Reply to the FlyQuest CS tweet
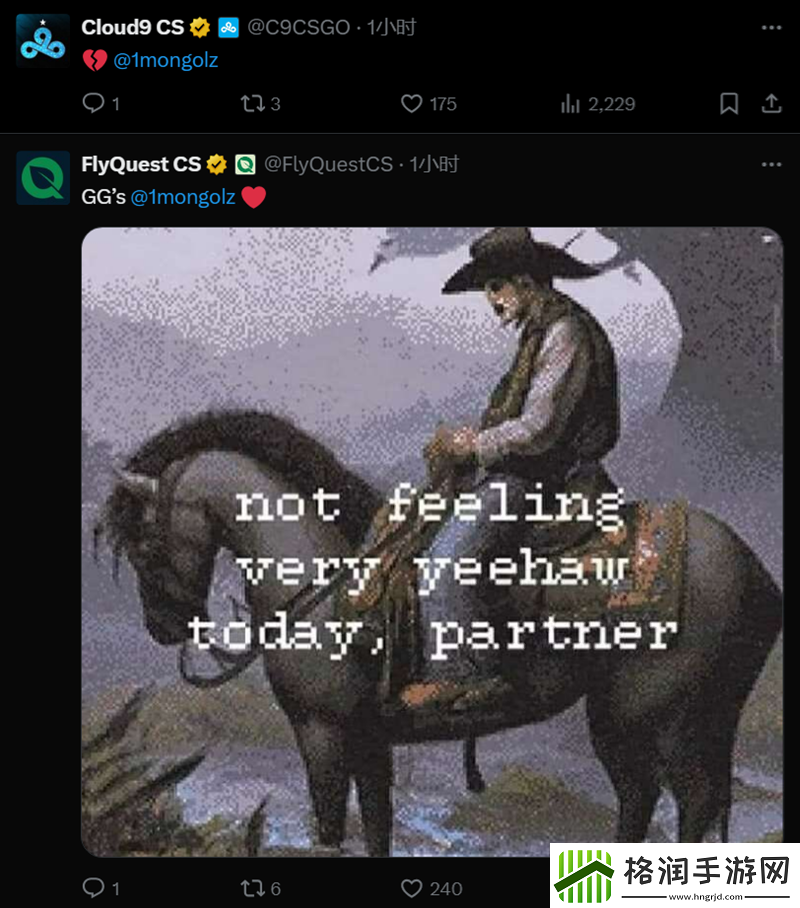The height and width of the screenshot is (908, 800). (x=101, y=888)
